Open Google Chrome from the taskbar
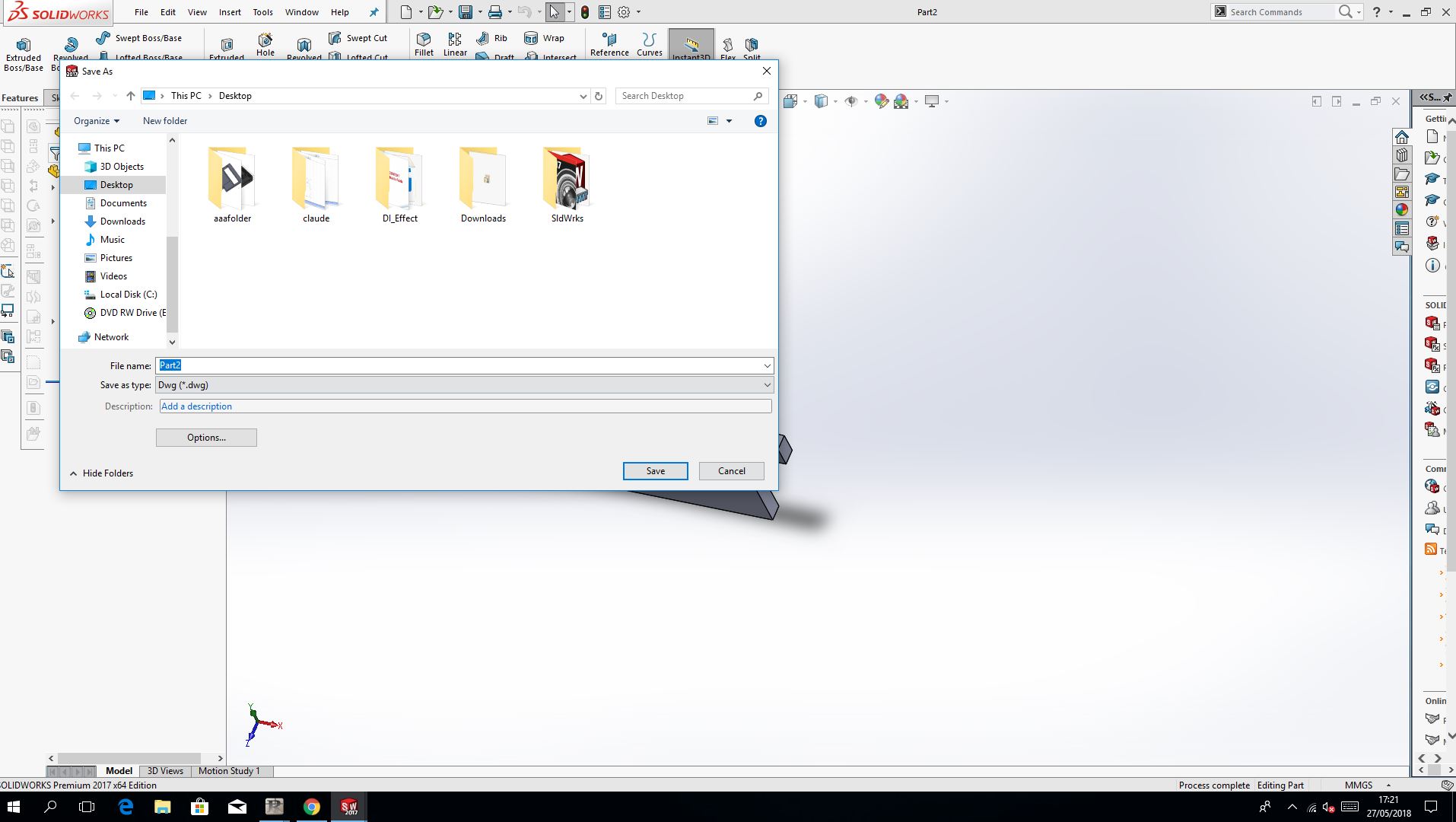Image resolution: width=1456 pixels, height=822 pixels. click(312, 807)
